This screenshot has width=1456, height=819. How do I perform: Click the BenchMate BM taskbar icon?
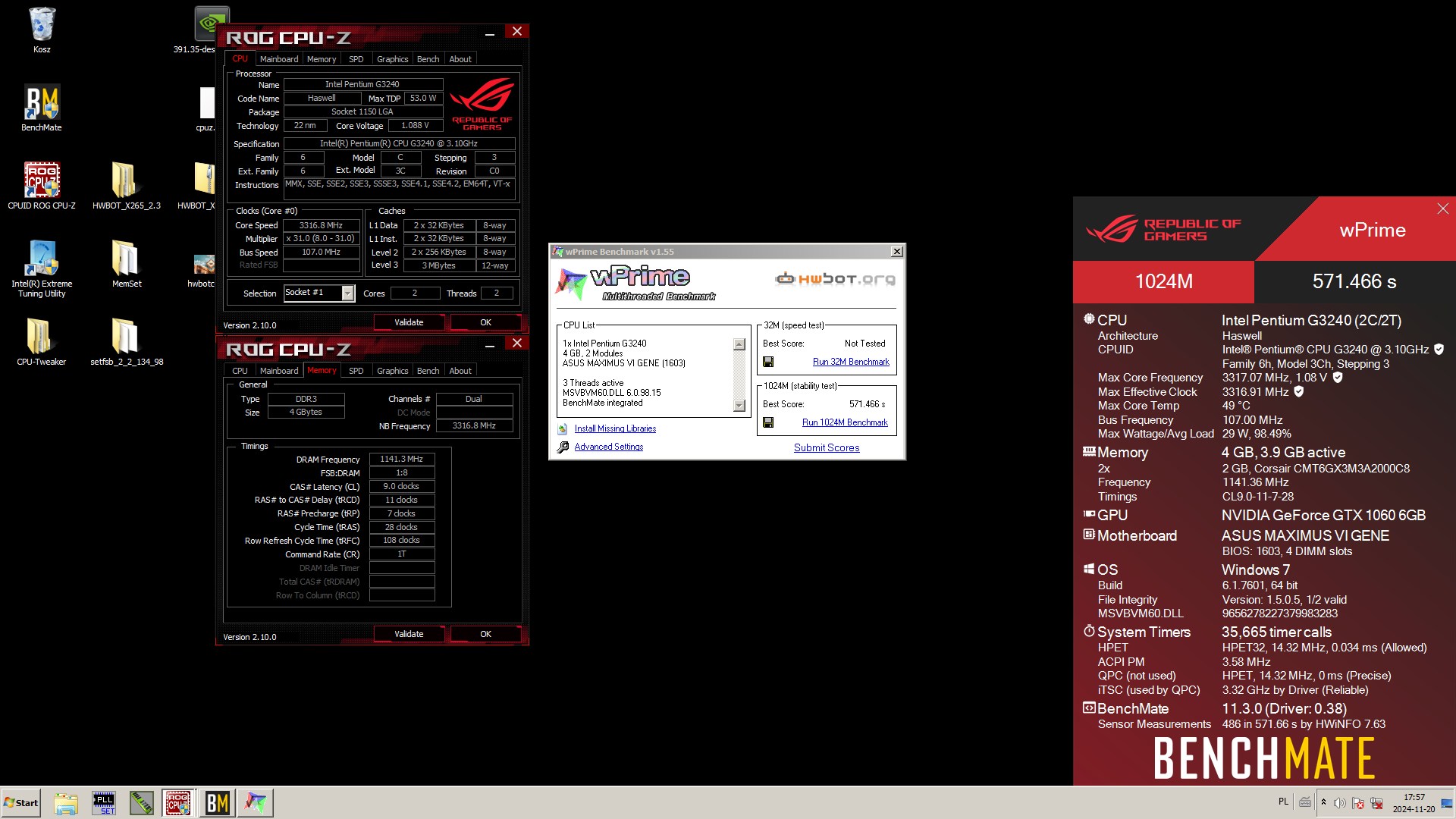tap(217, 802)
